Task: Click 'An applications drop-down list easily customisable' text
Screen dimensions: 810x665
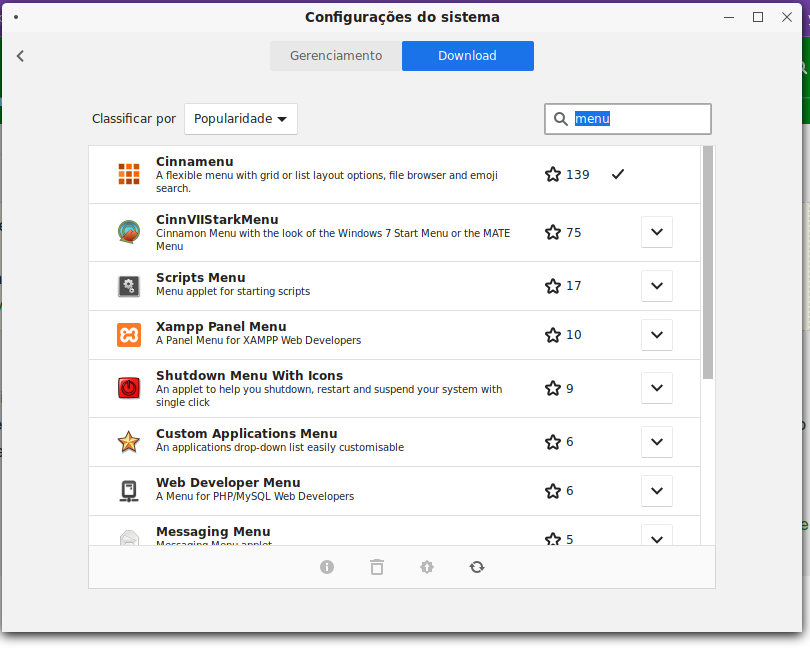Action: [280, 447]
